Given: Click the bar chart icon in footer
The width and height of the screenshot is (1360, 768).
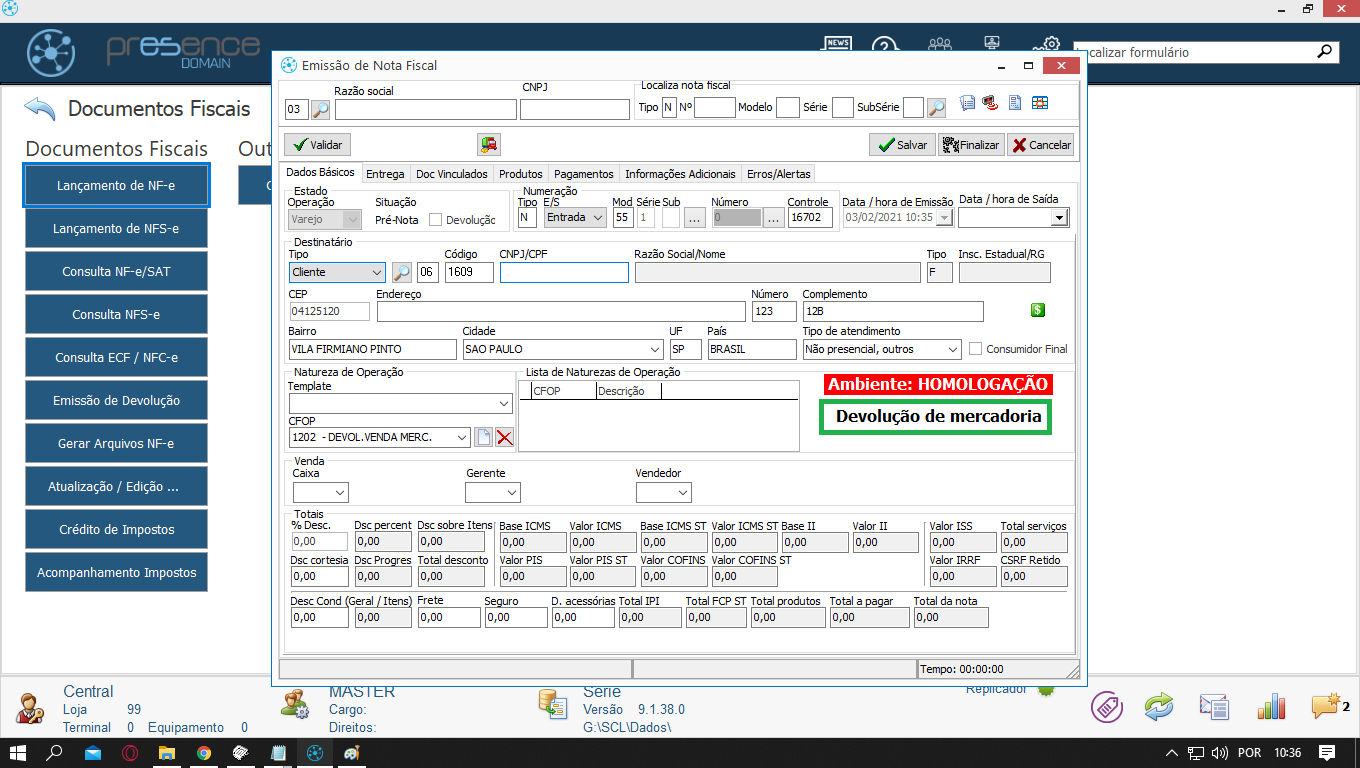Looking at the screenshot, I should pyautogui.click(x=1271, y=707).
